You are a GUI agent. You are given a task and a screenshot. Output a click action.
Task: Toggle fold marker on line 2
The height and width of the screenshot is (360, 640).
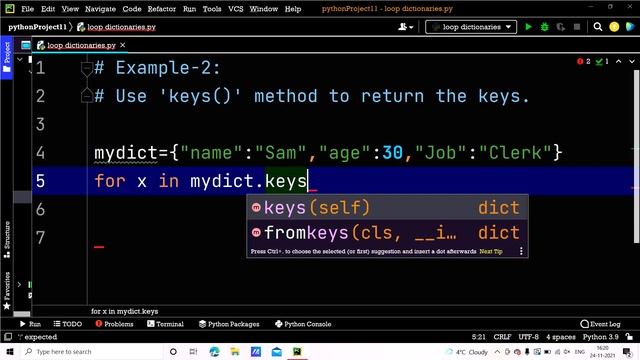tap(87, 95)
